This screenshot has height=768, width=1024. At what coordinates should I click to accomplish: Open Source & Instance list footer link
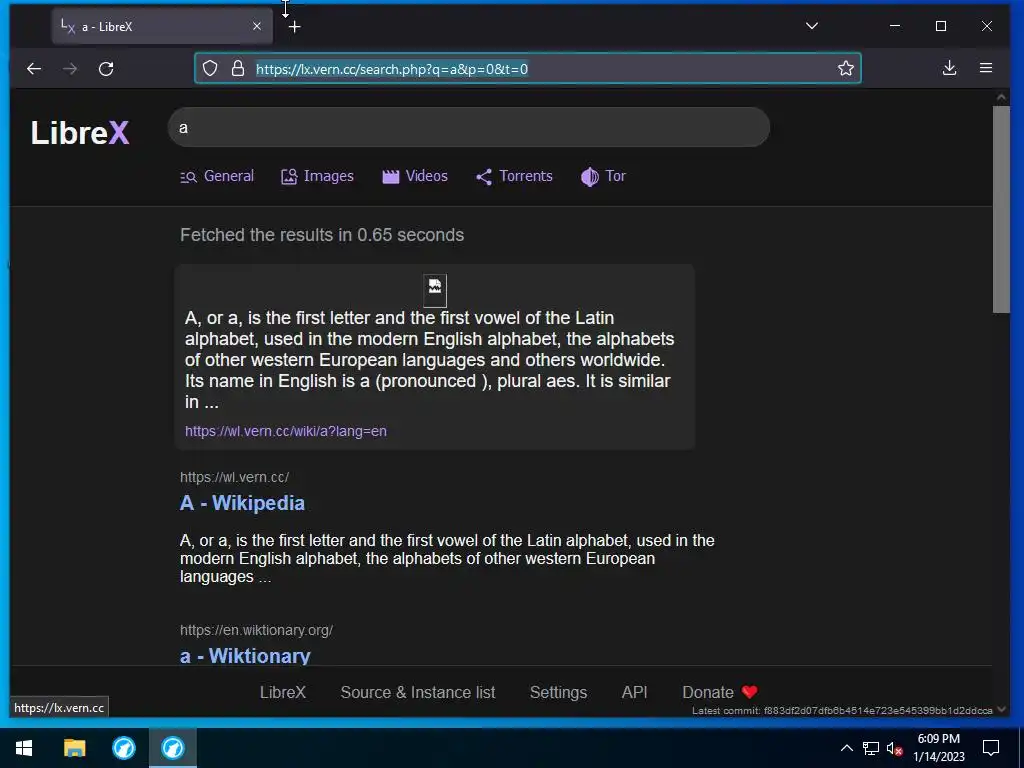pos(418,692)
